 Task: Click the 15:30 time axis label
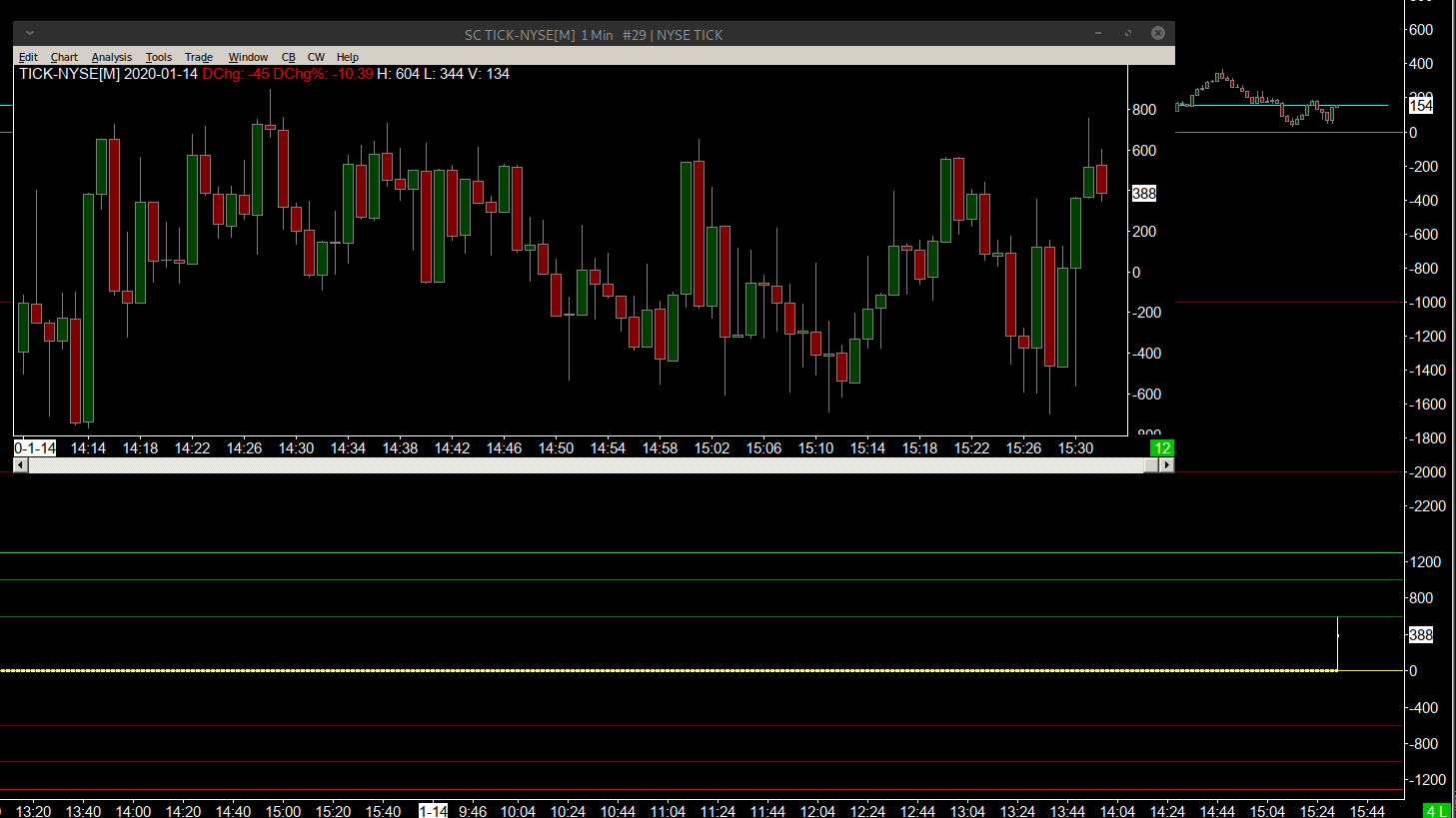(1075, 448)
